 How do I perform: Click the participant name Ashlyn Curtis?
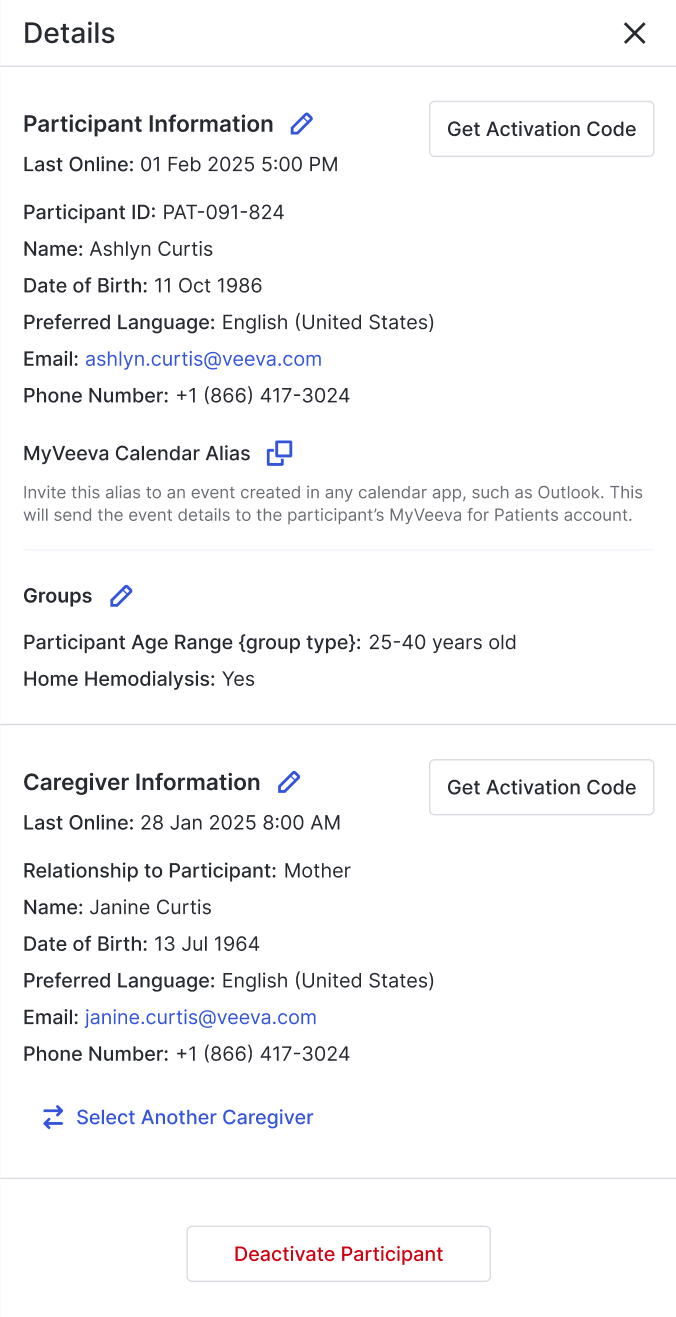(x=151, y=249)
